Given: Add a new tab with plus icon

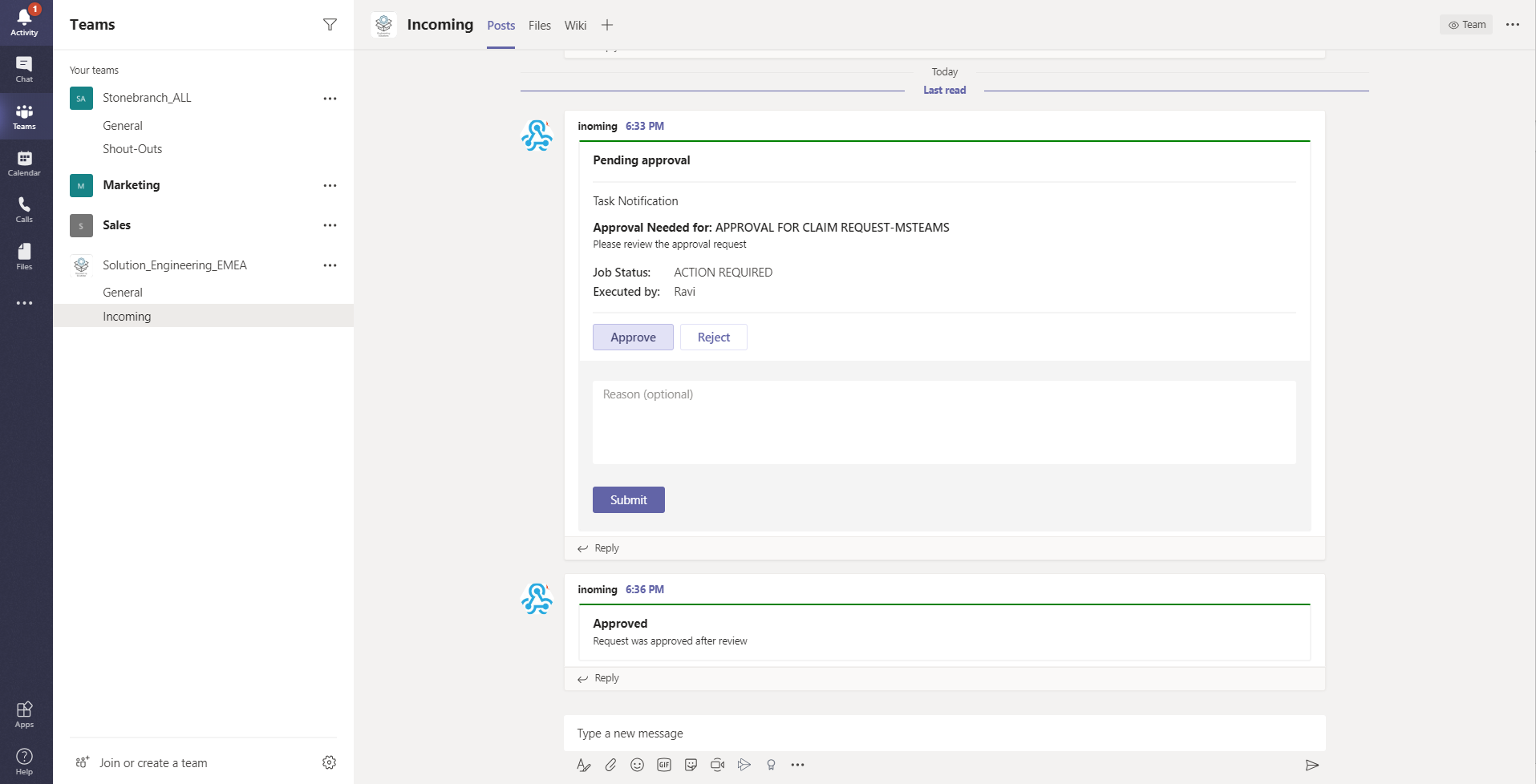Looking at the screenshot, I should tap(607, 25).
